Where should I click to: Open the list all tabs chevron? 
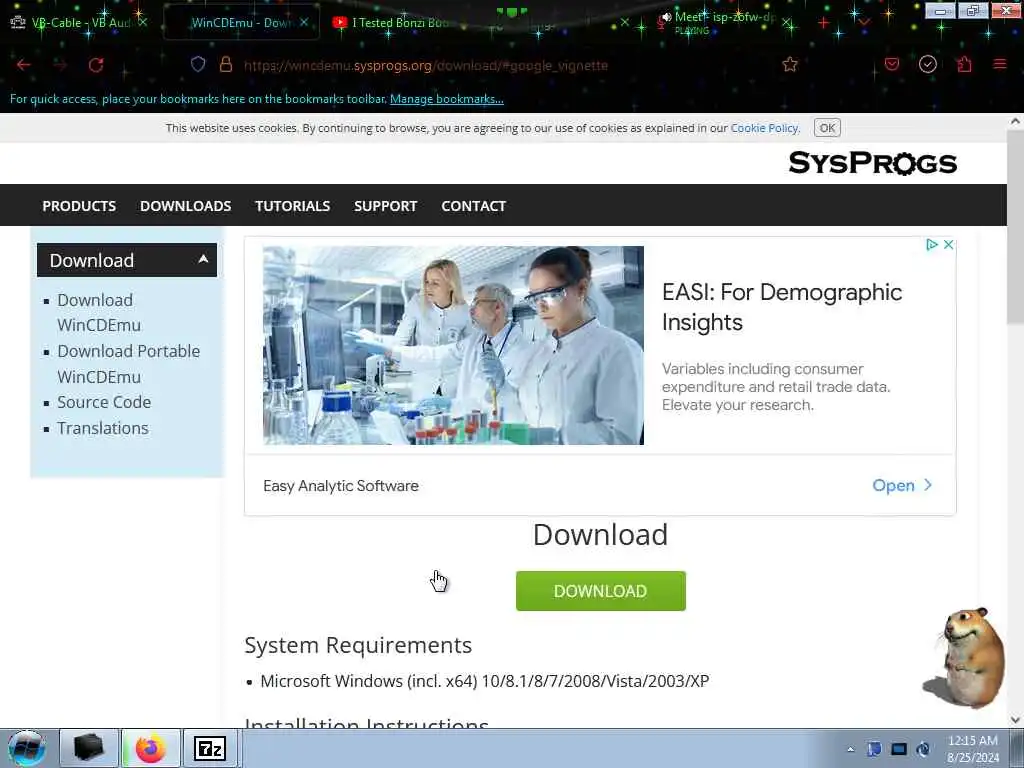tap(864, 23)
